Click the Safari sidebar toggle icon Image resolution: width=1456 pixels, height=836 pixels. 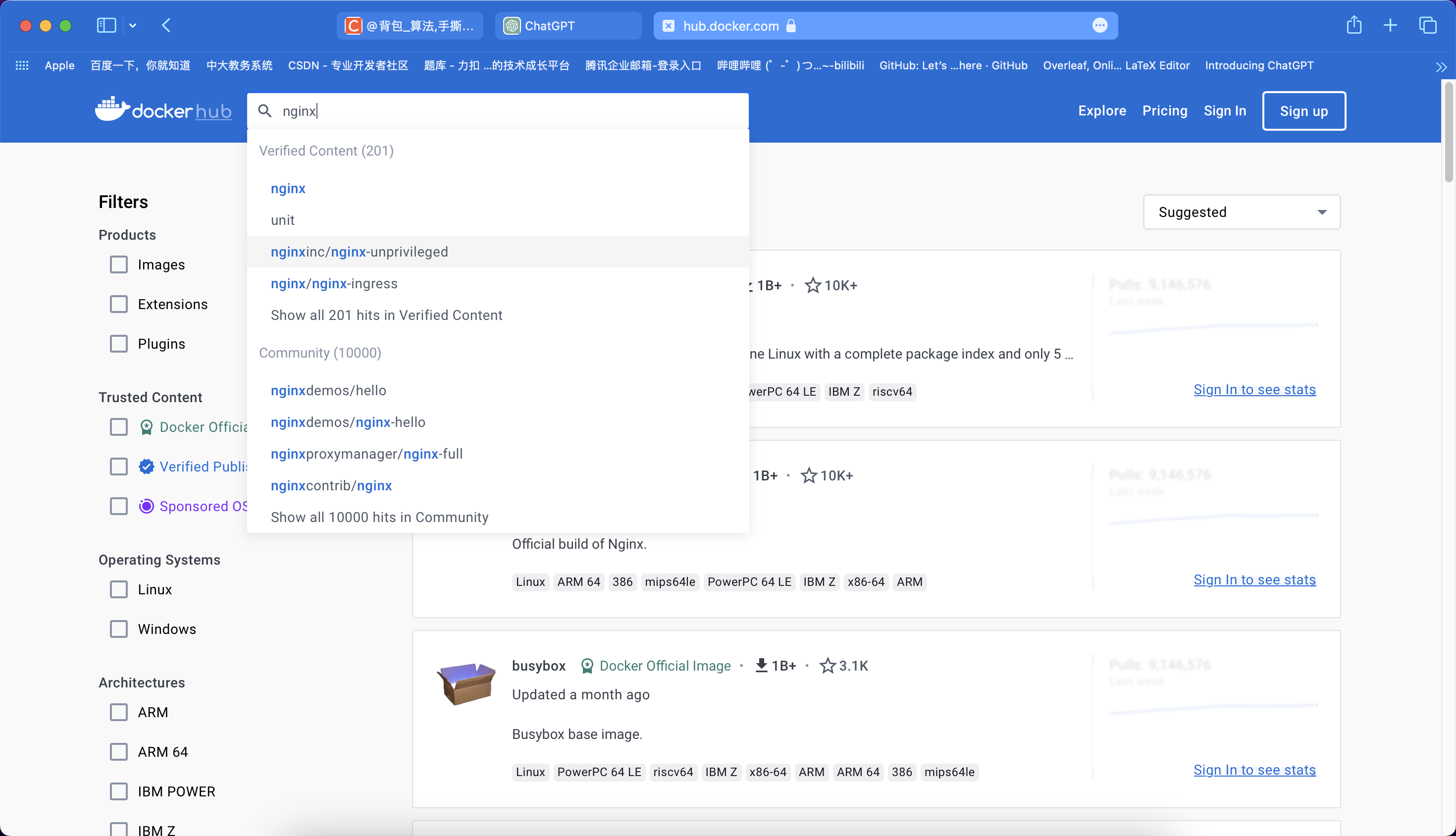point(106,25)
